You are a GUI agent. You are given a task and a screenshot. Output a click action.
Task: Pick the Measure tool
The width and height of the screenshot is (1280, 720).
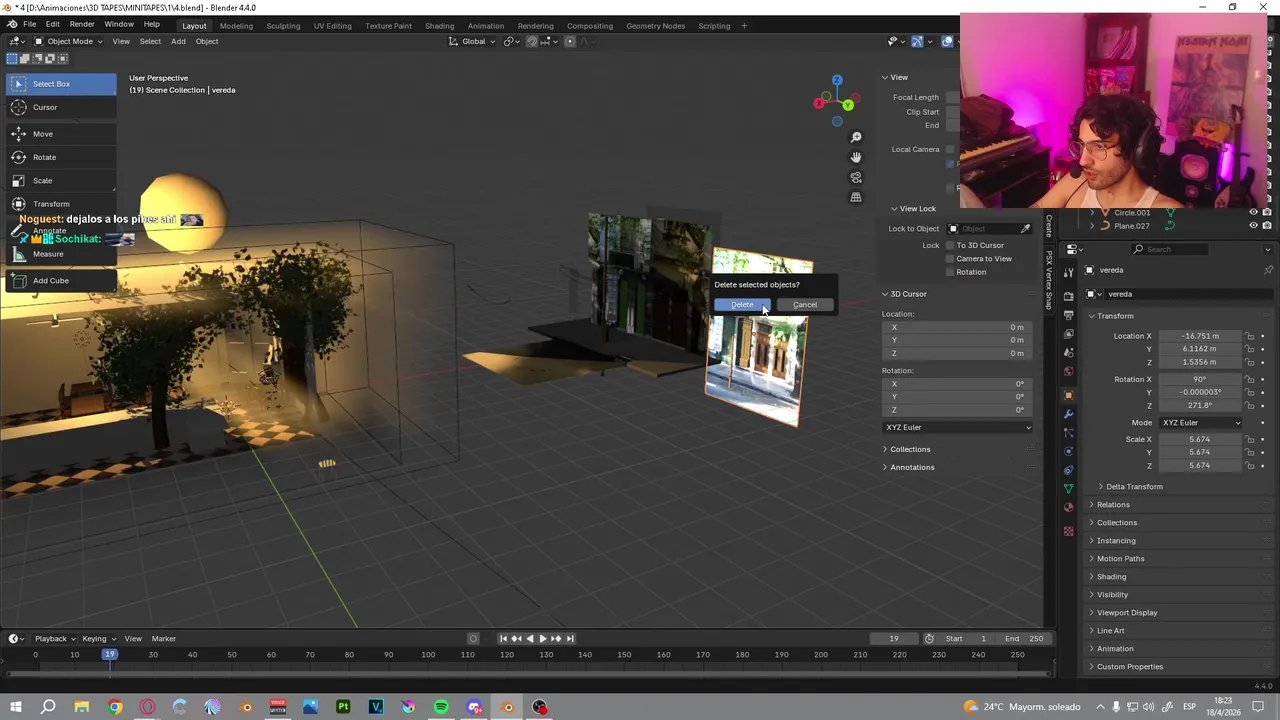point(60,254)
